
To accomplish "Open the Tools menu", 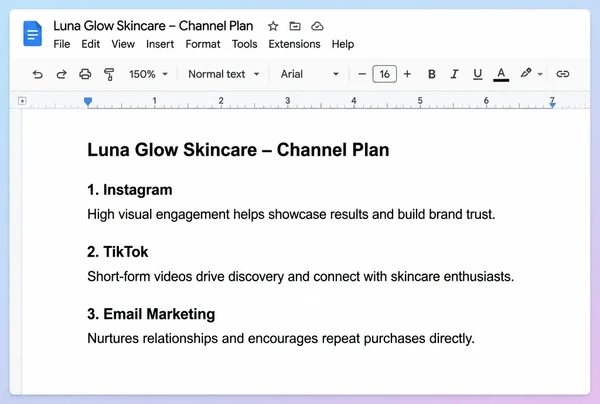I will coord(245,44).
